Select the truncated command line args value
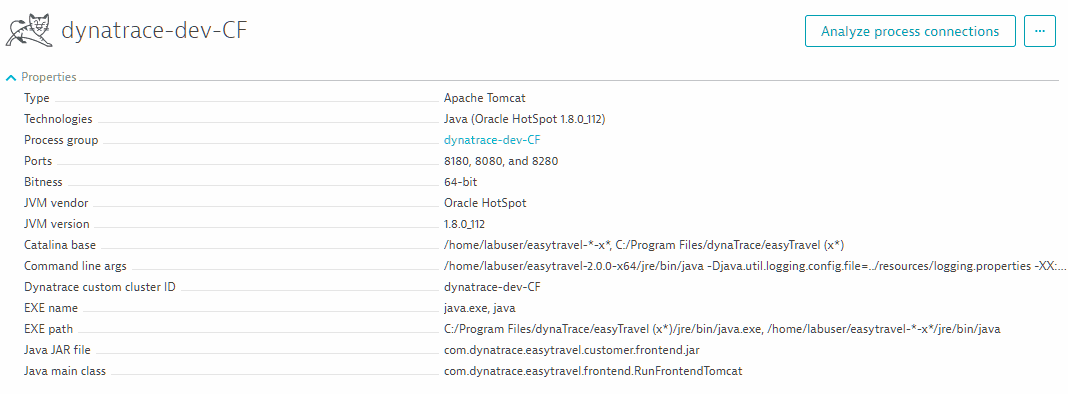1068x394 pixels. [x=755, y=266]
